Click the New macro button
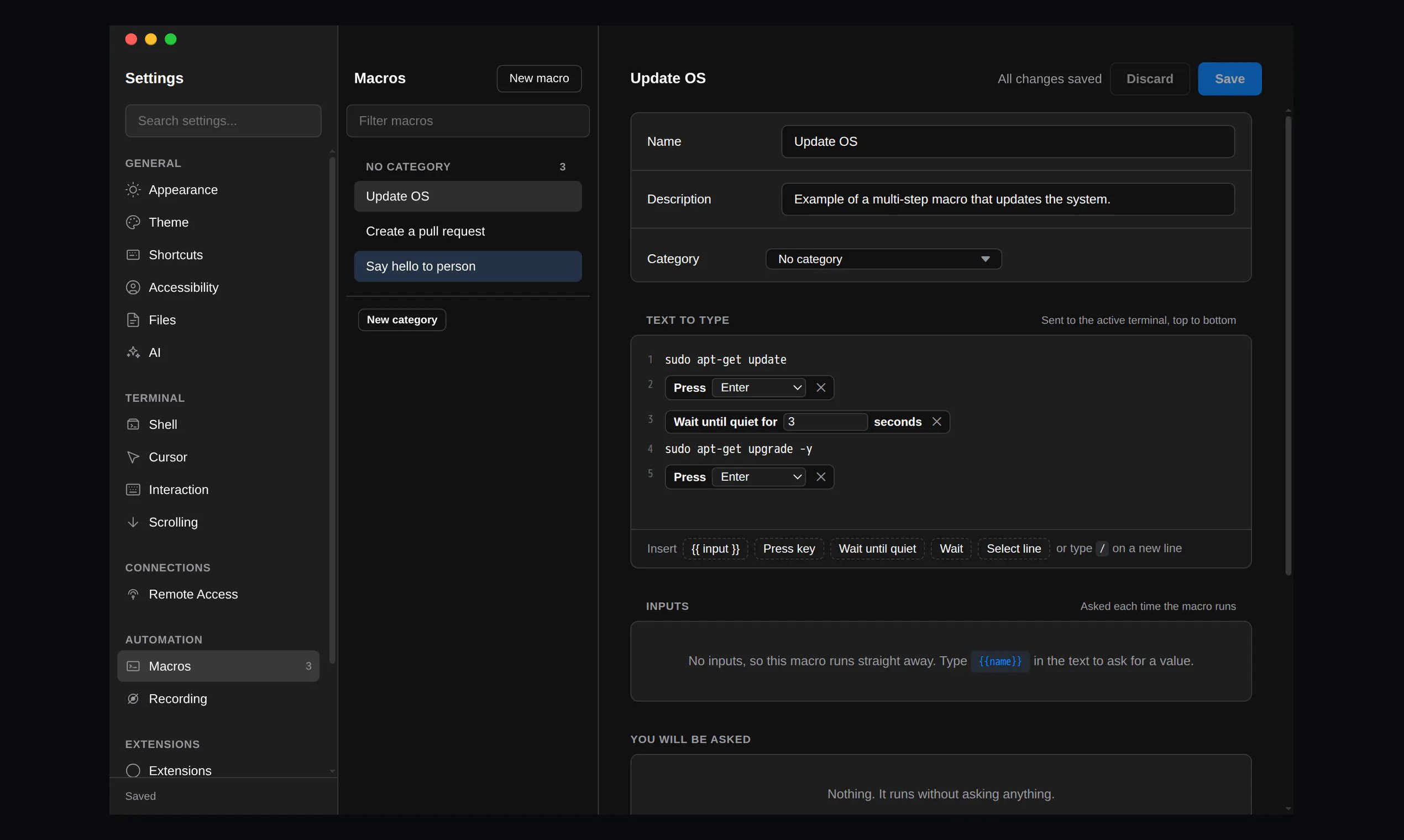 tap(539, 78)
